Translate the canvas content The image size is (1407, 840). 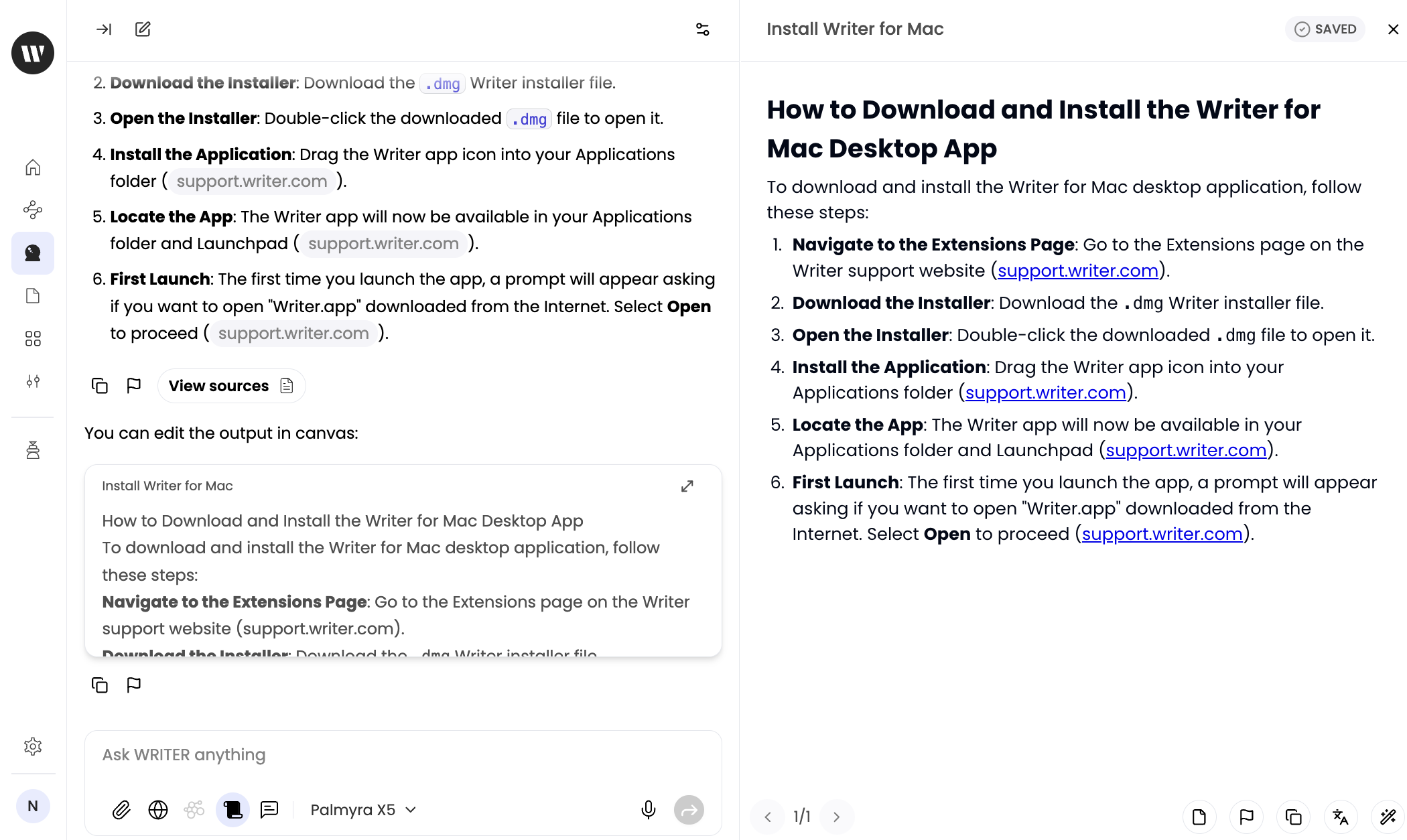1341,817
